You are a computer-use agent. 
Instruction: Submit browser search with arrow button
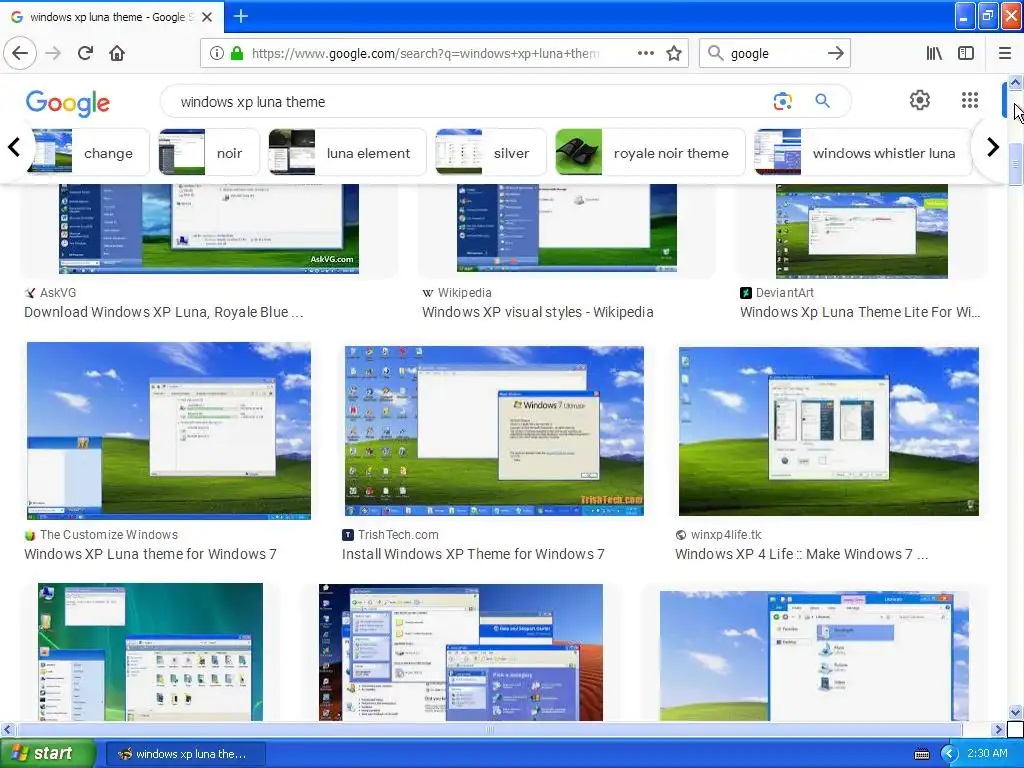[835, 53]
